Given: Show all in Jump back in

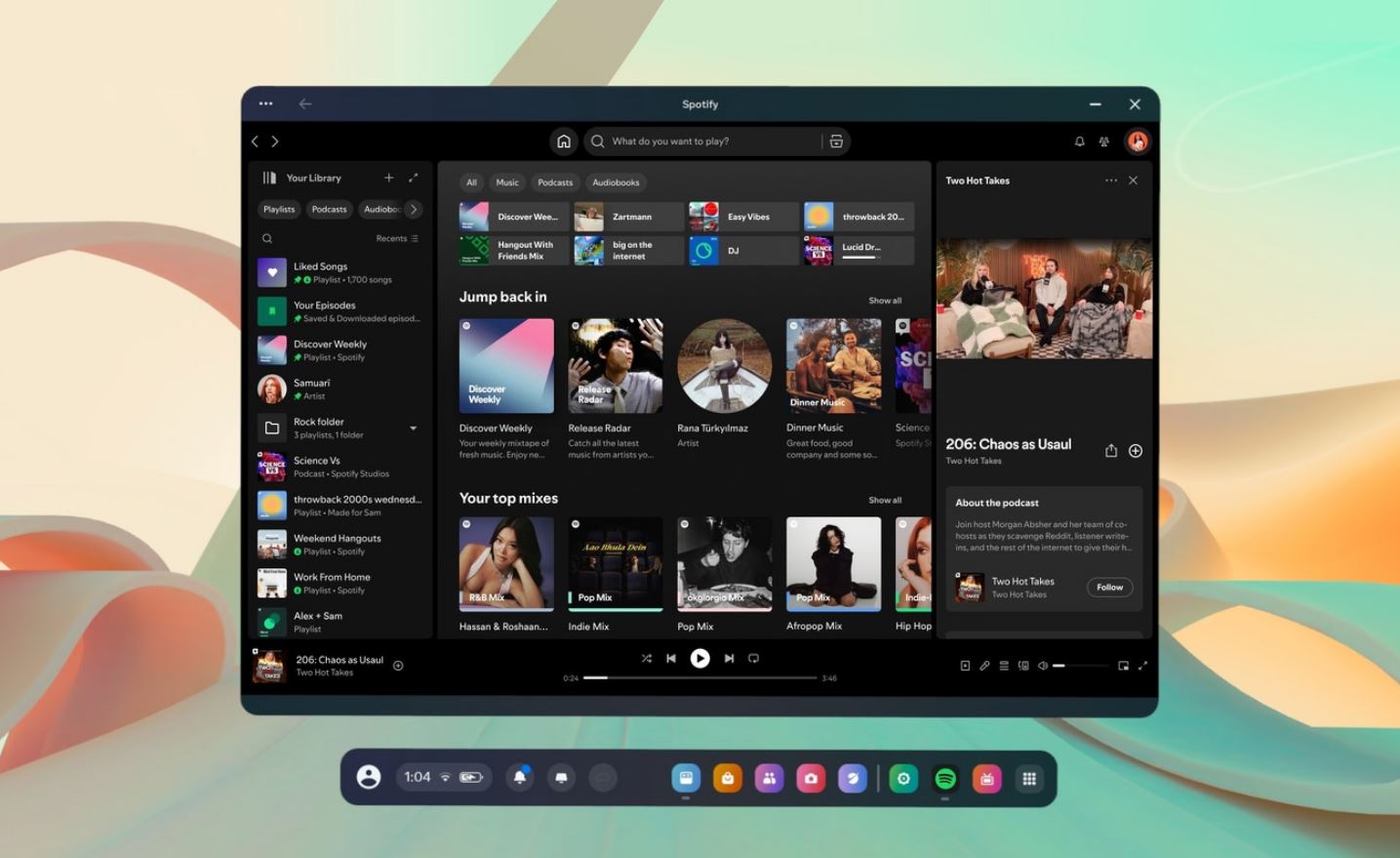Looking at the screenshot, I should click(885, 301).
